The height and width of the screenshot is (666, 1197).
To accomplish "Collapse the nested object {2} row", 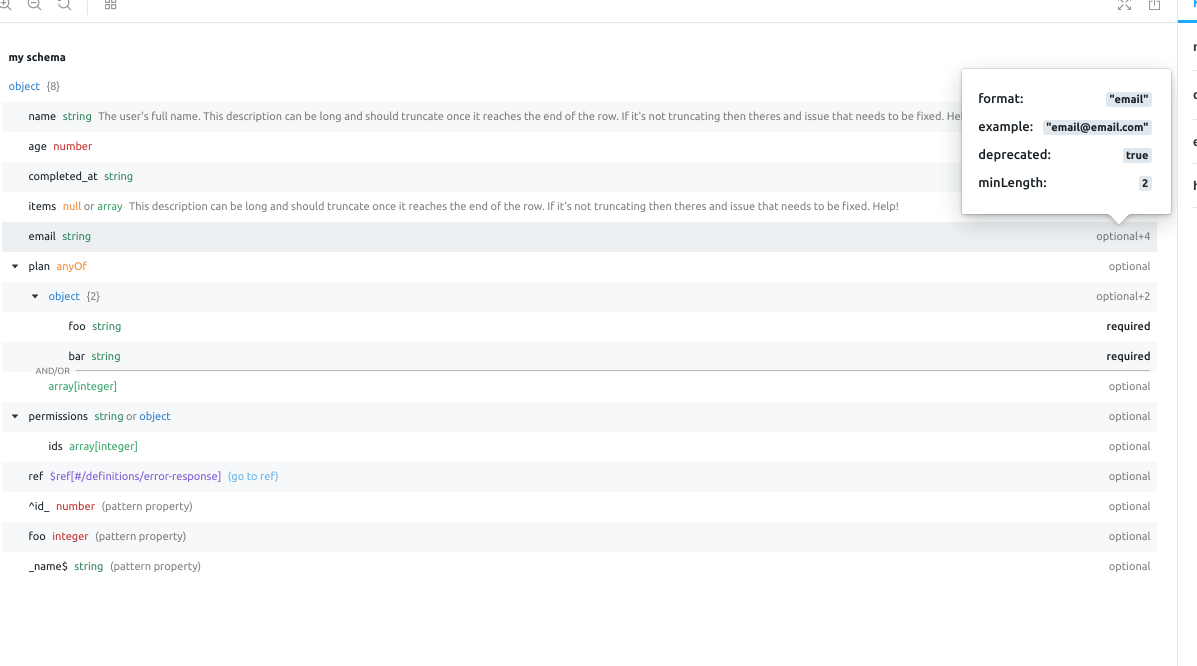I will (35, 296).
